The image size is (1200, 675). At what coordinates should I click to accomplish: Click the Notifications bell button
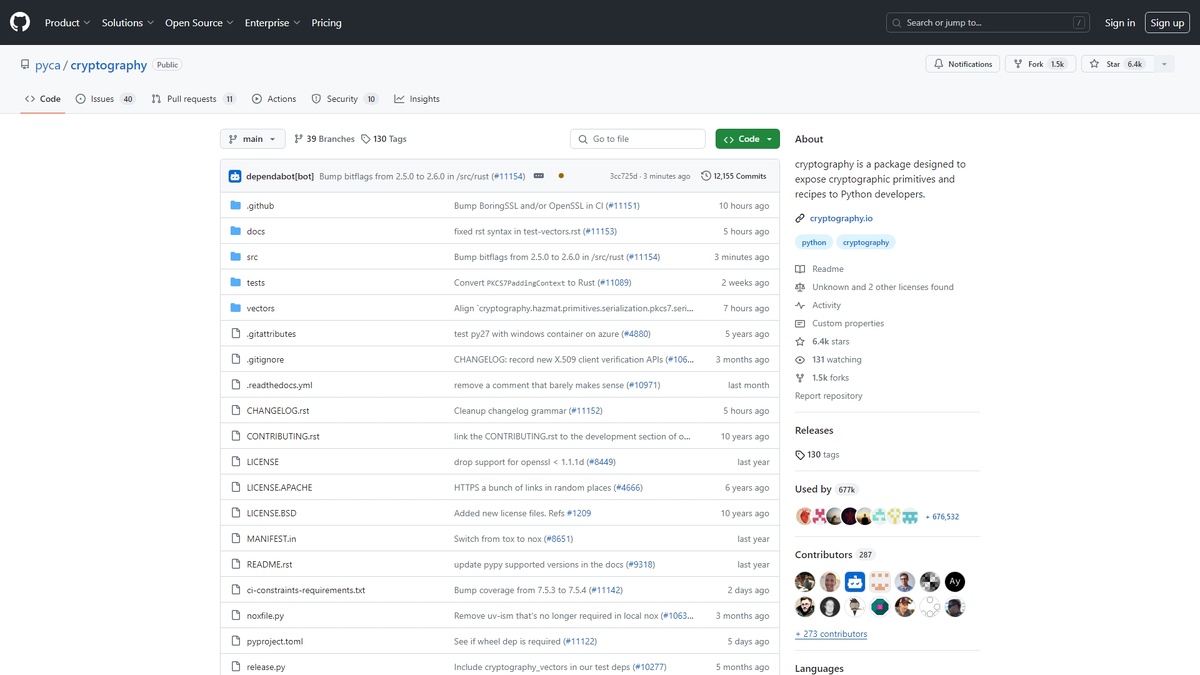(963, 64)
